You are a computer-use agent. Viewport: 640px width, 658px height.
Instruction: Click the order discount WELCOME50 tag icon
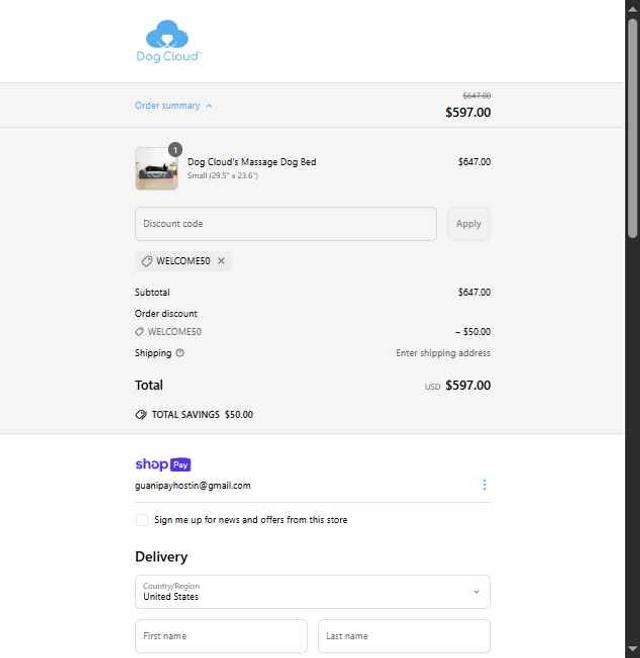point(139,332)
